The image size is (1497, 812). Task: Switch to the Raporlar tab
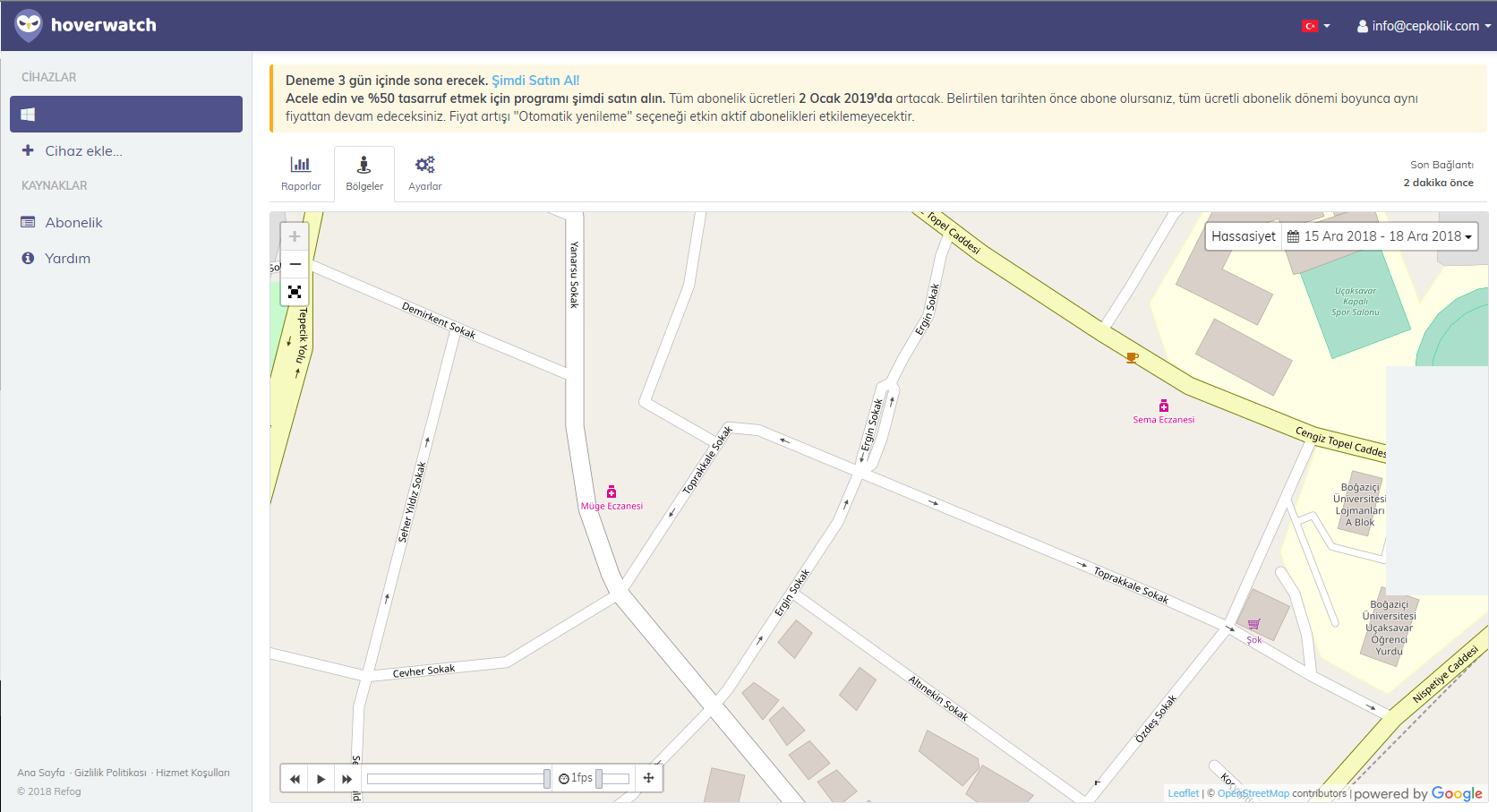pos(301,174)
